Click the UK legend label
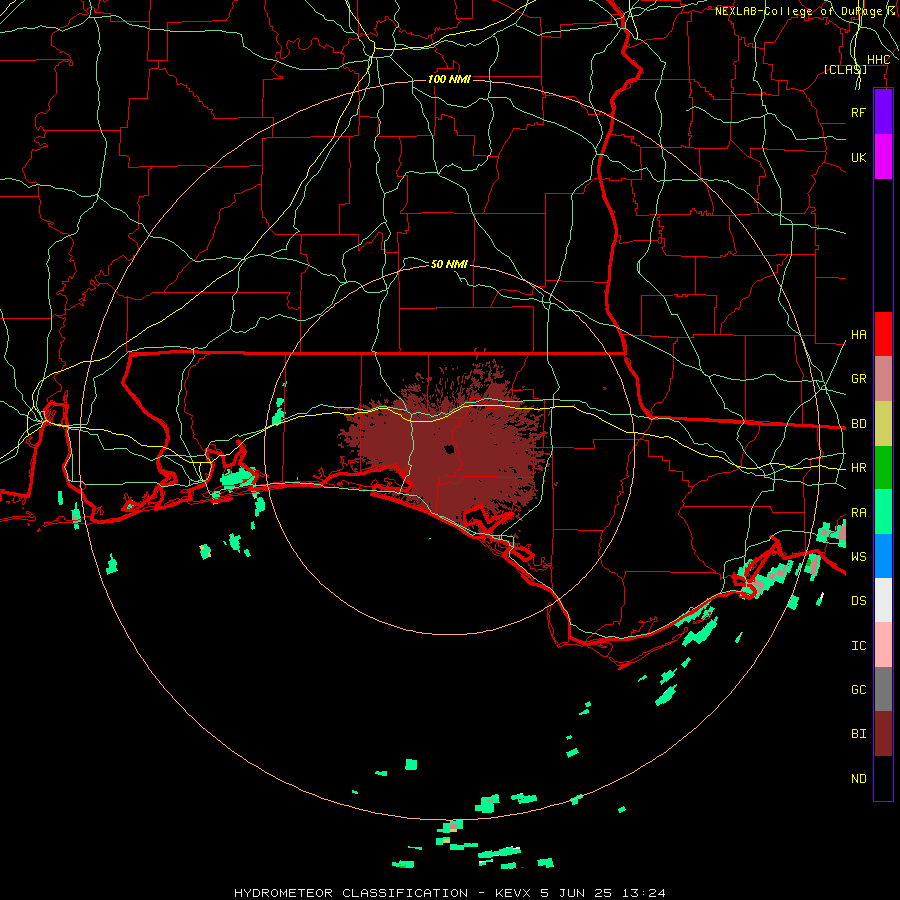 tap(858, 157)
